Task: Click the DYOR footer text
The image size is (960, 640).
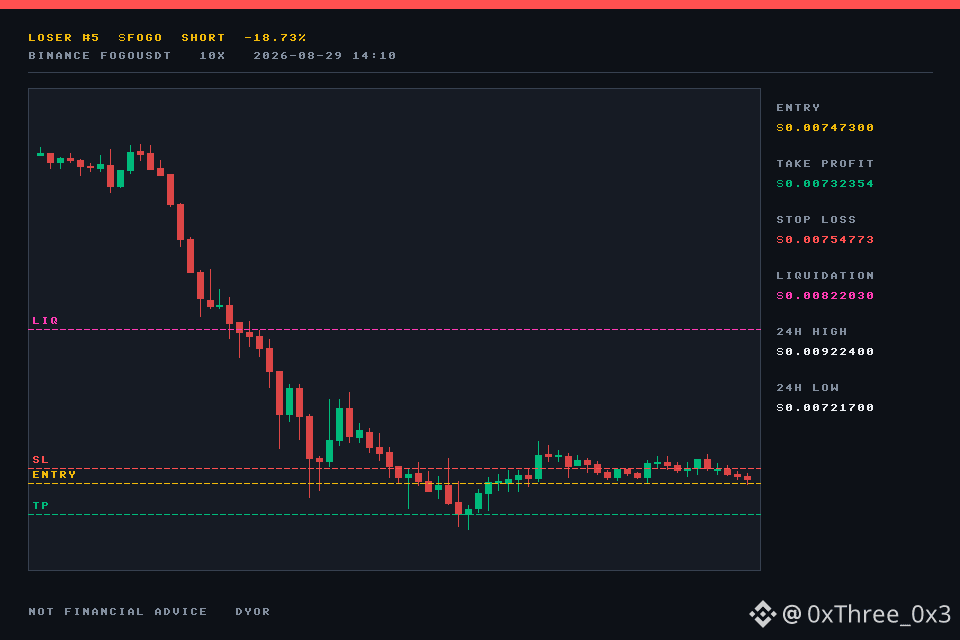Action: coord(253,612)
